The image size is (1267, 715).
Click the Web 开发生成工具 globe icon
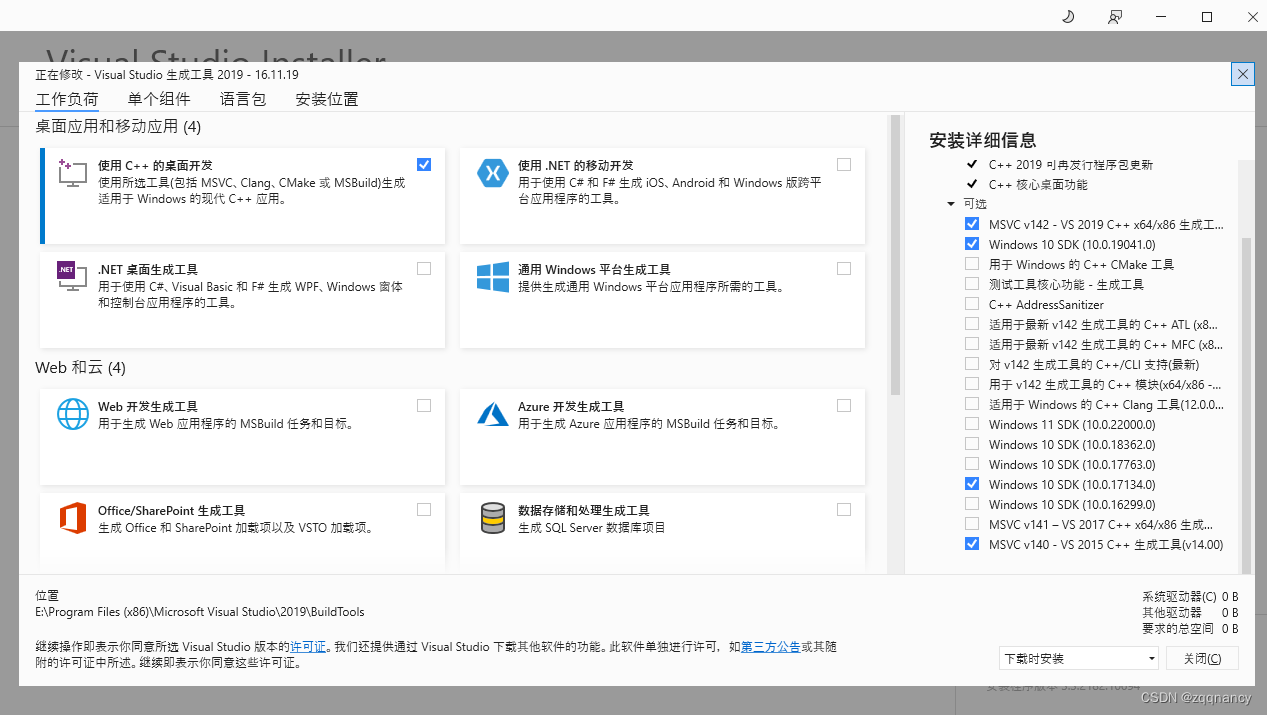tap(72, 414)
